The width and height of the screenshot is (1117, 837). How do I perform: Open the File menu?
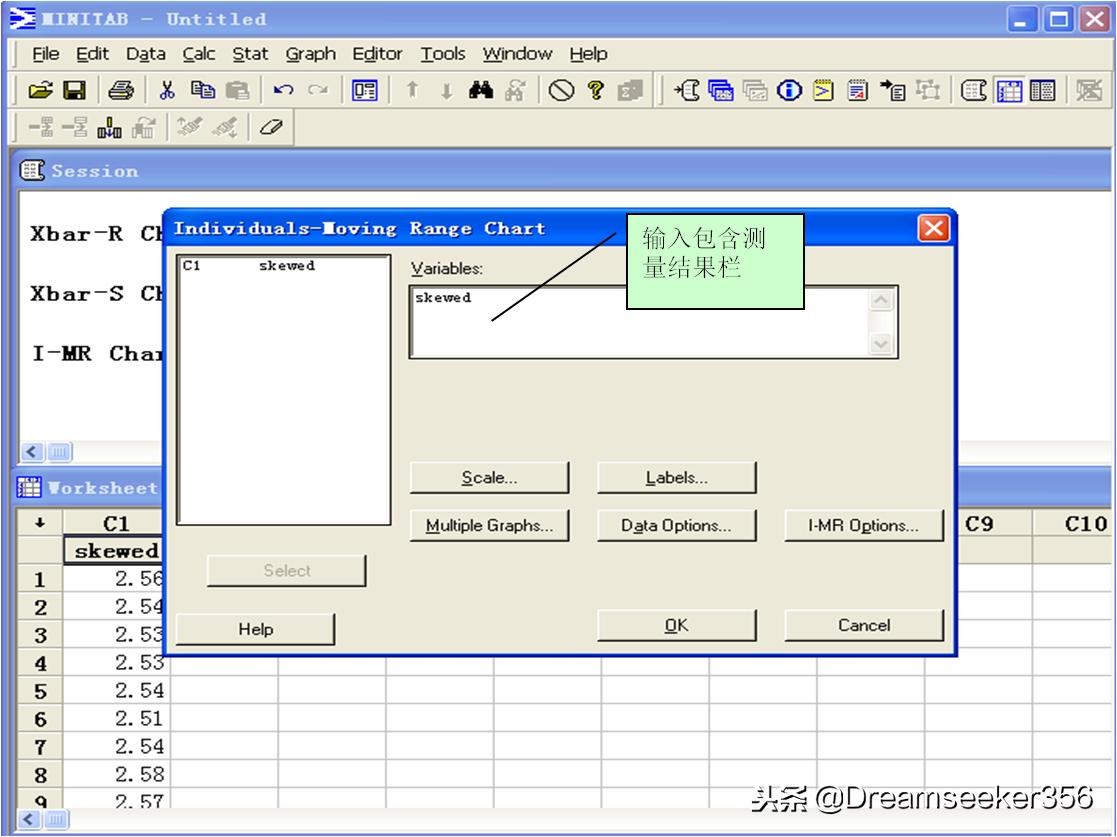(46, 54)
